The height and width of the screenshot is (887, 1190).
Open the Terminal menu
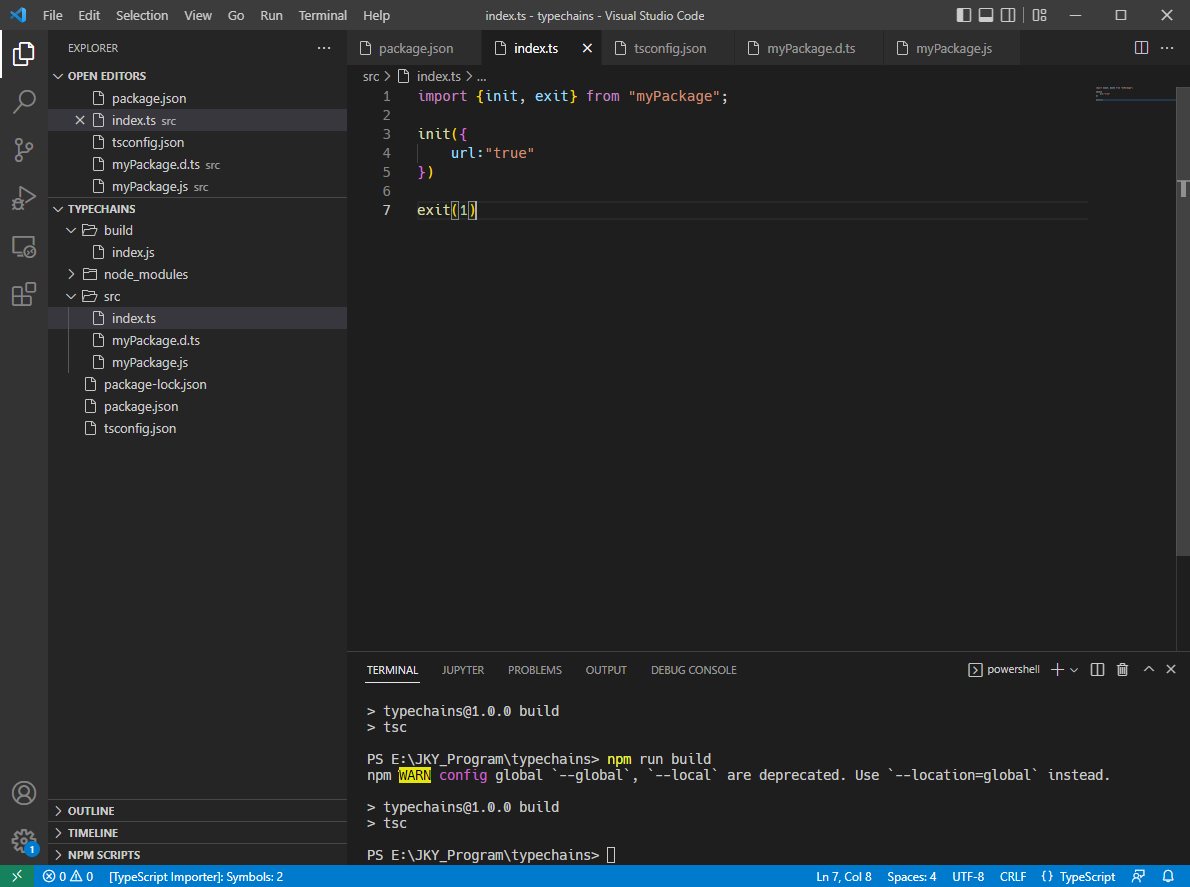[323, 15]
